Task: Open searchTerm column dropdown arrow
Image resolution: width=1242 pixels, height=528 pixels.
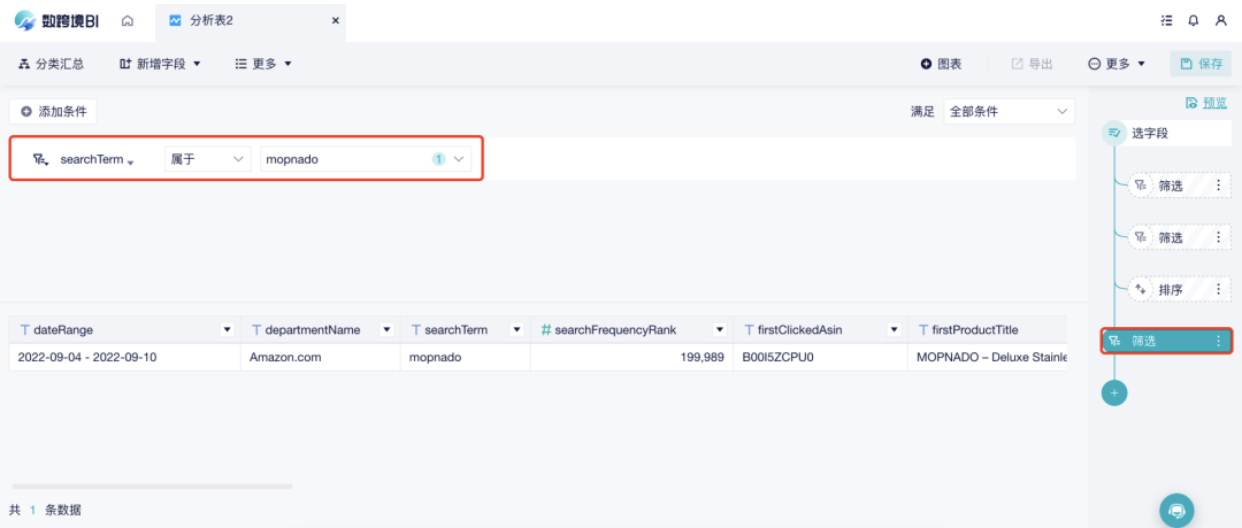Action: (517, 330)
